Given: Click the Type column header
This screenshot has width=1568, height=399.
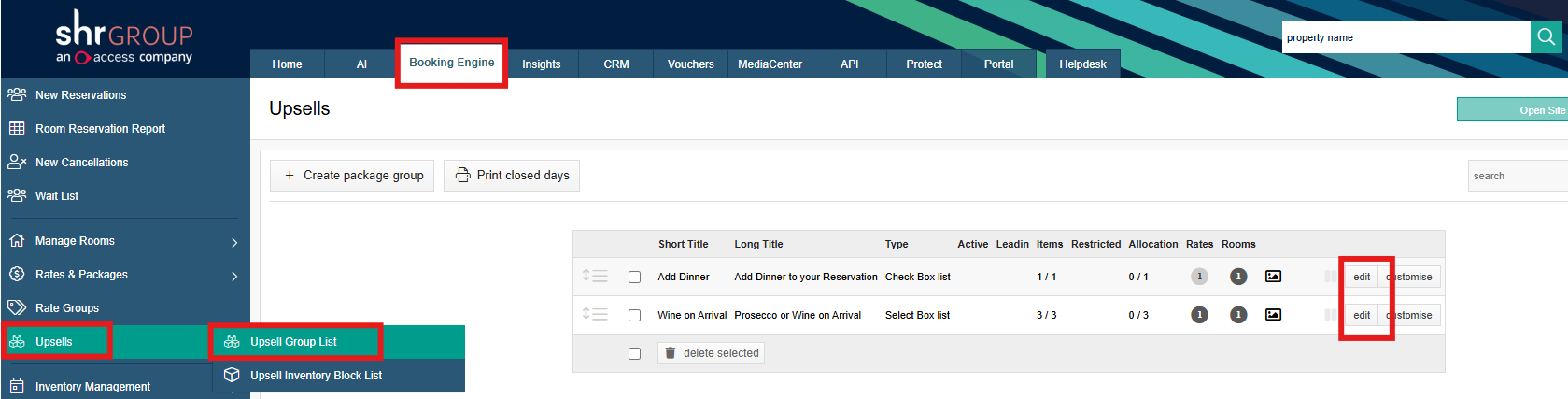Looking at the screenshot, I should (x=897, y=244).
